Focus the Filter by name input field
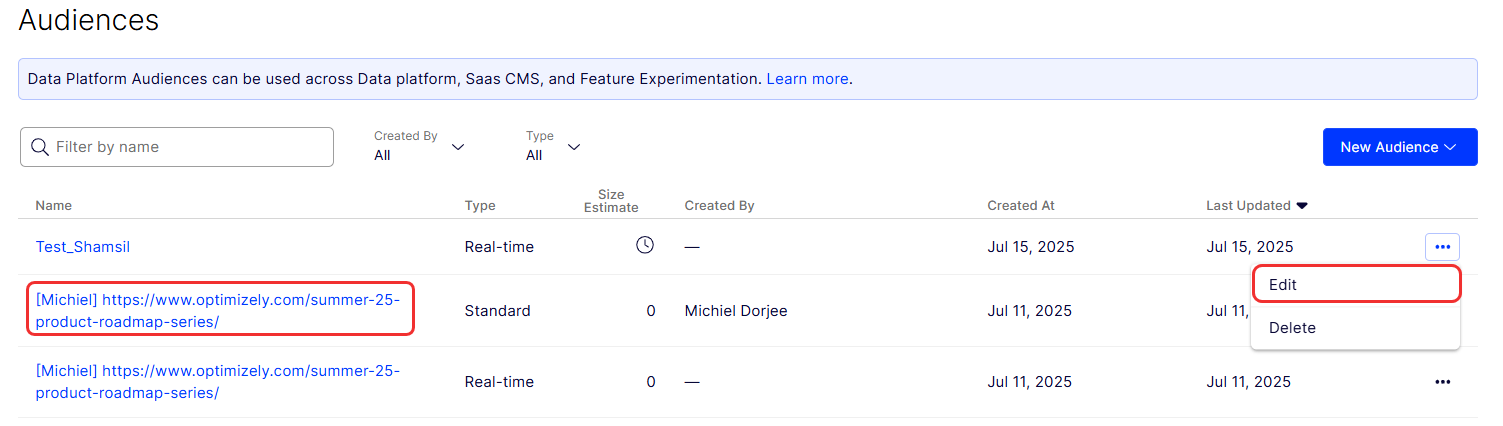Screen dimensions: 1503x426 pos(177,147)
